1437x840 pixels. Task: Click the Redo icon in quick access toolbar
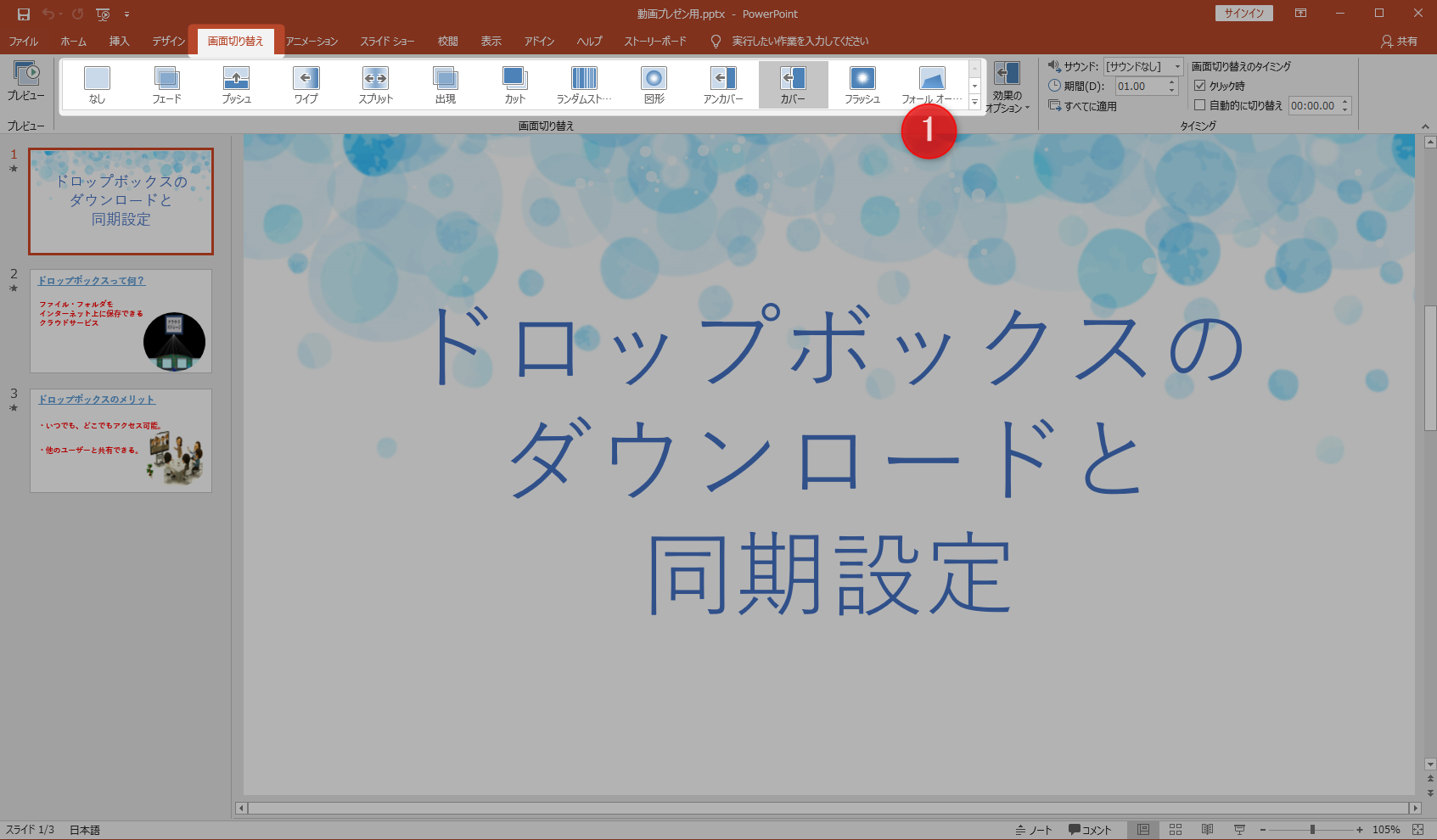[78, 14]
